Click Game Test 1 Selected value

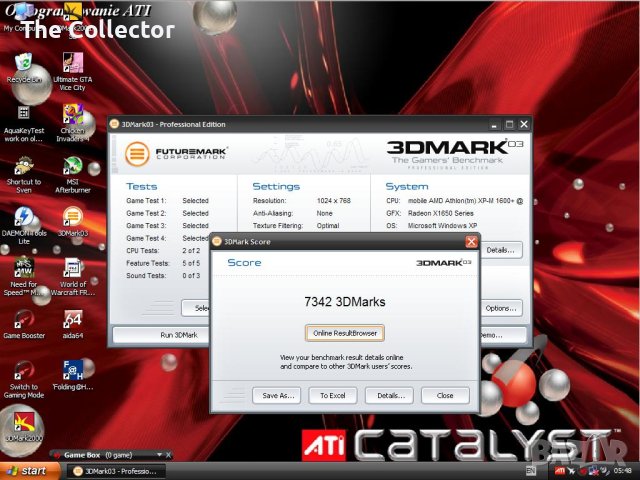coord(196,201)
